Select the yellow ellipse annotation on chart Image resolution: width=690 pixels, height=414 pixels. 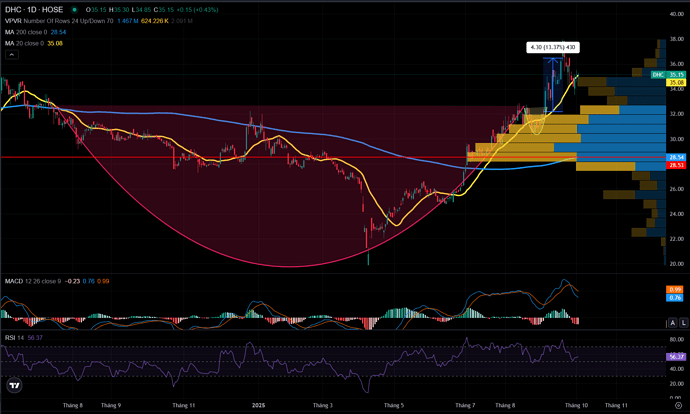[x=537, y=125]
